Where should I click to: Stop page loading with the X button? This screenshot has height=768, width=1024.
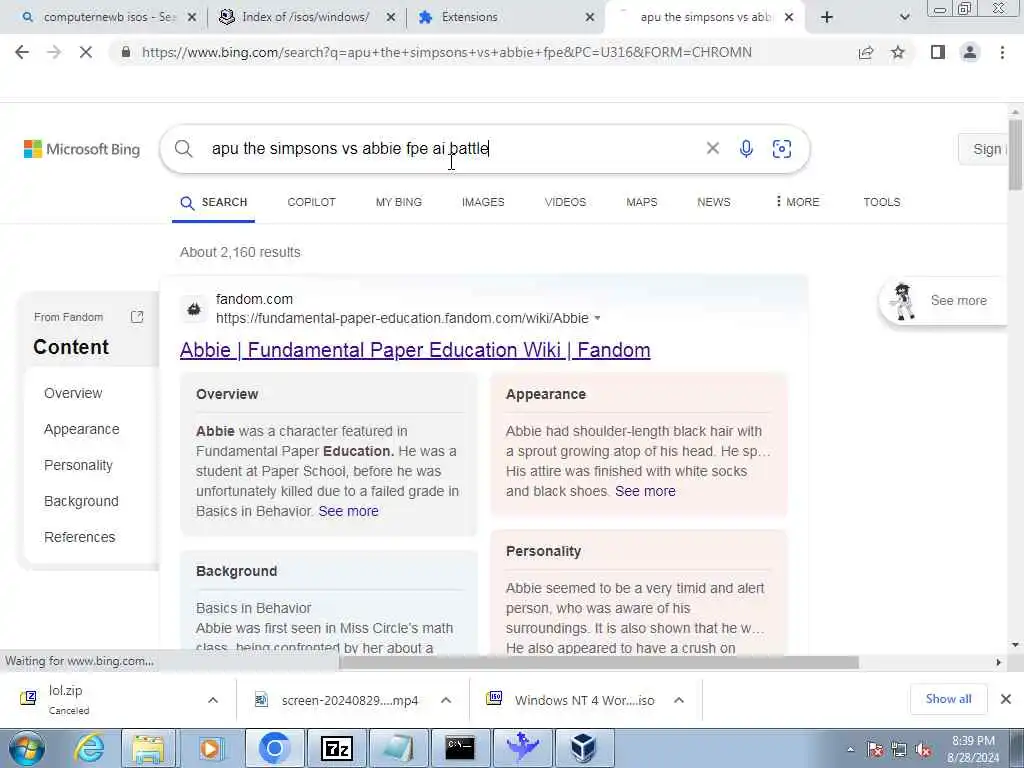[x=86, y=52]
